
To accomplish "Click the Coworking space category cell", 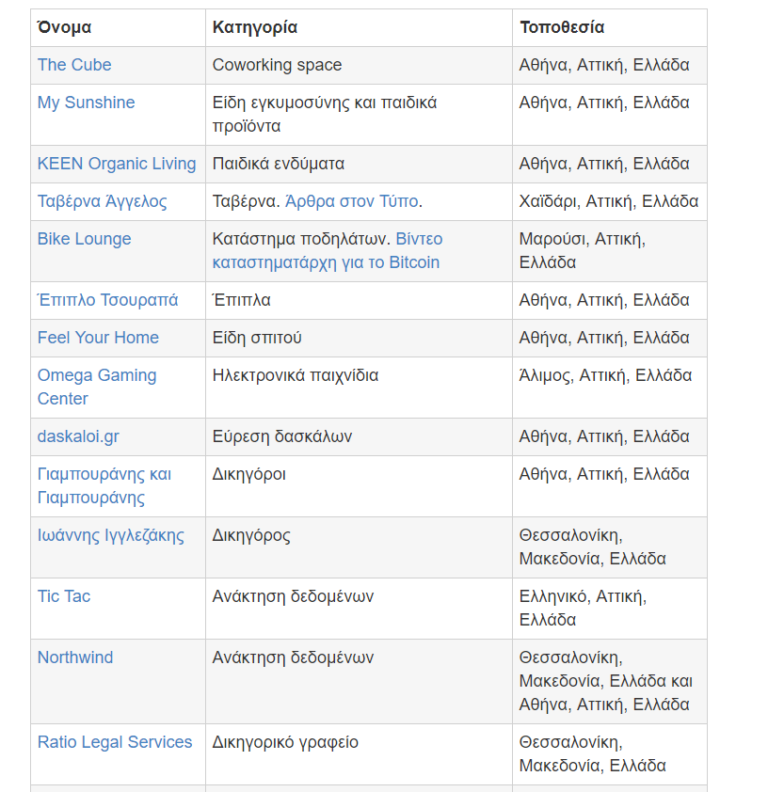I will tap(277, 65).
